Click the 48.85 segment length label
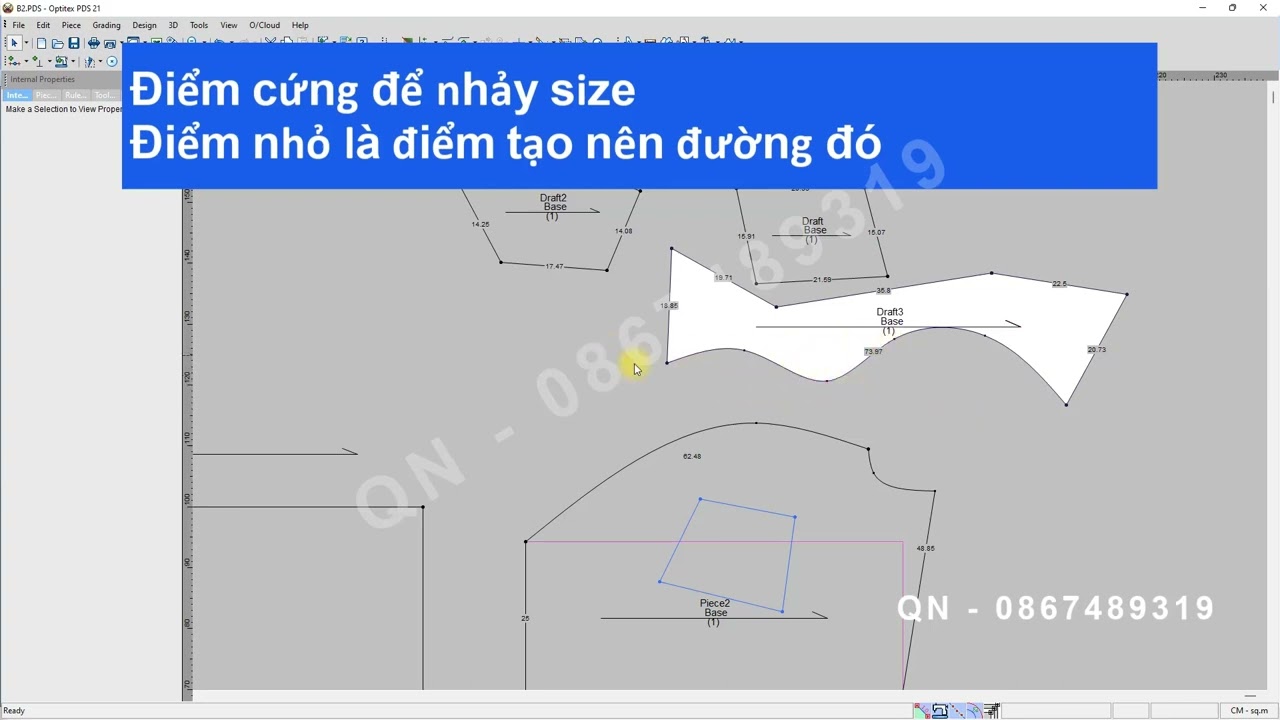 tap(925, 548)
